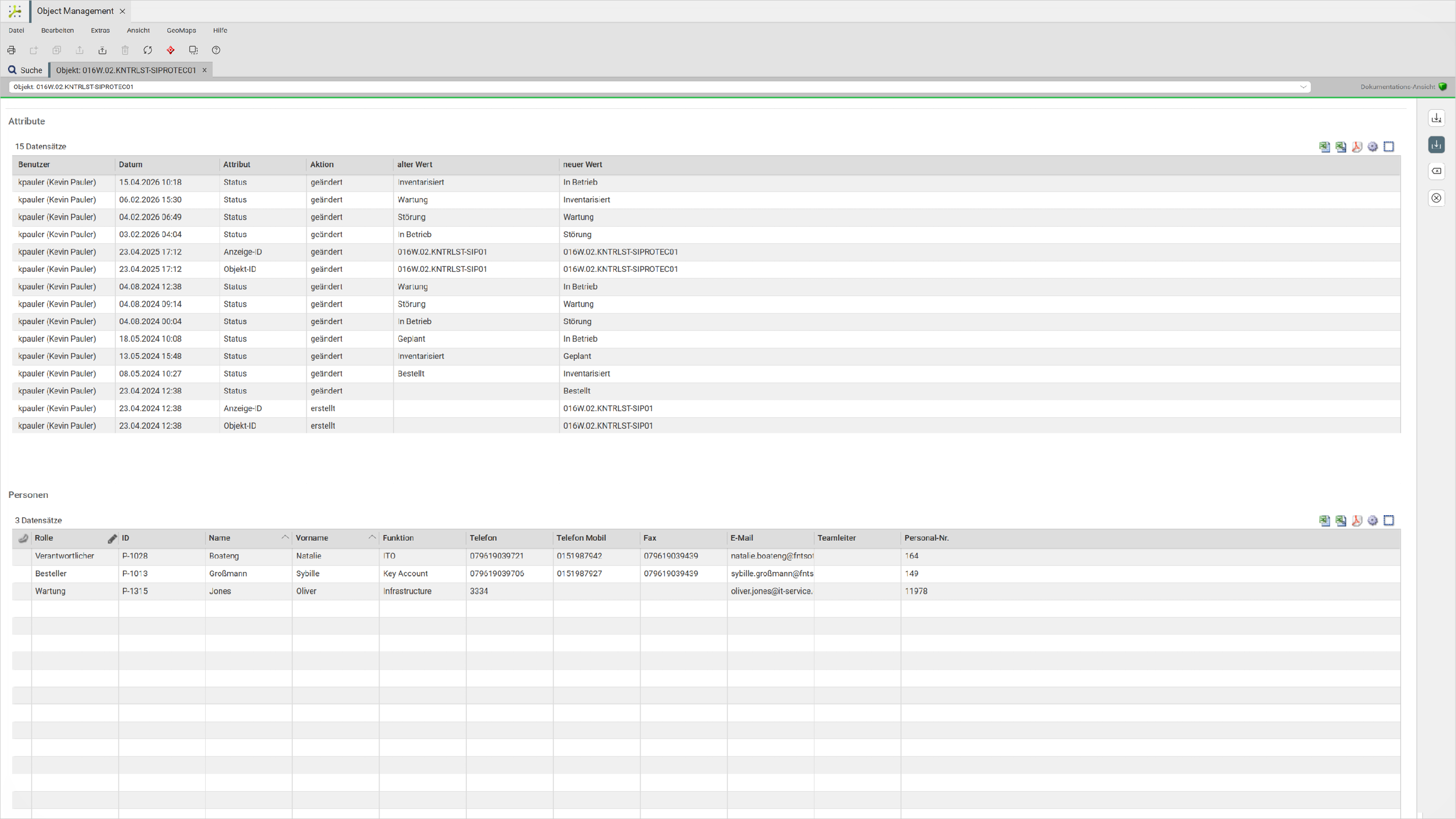Open the Ansicht menu

click(x=138, y=30)
